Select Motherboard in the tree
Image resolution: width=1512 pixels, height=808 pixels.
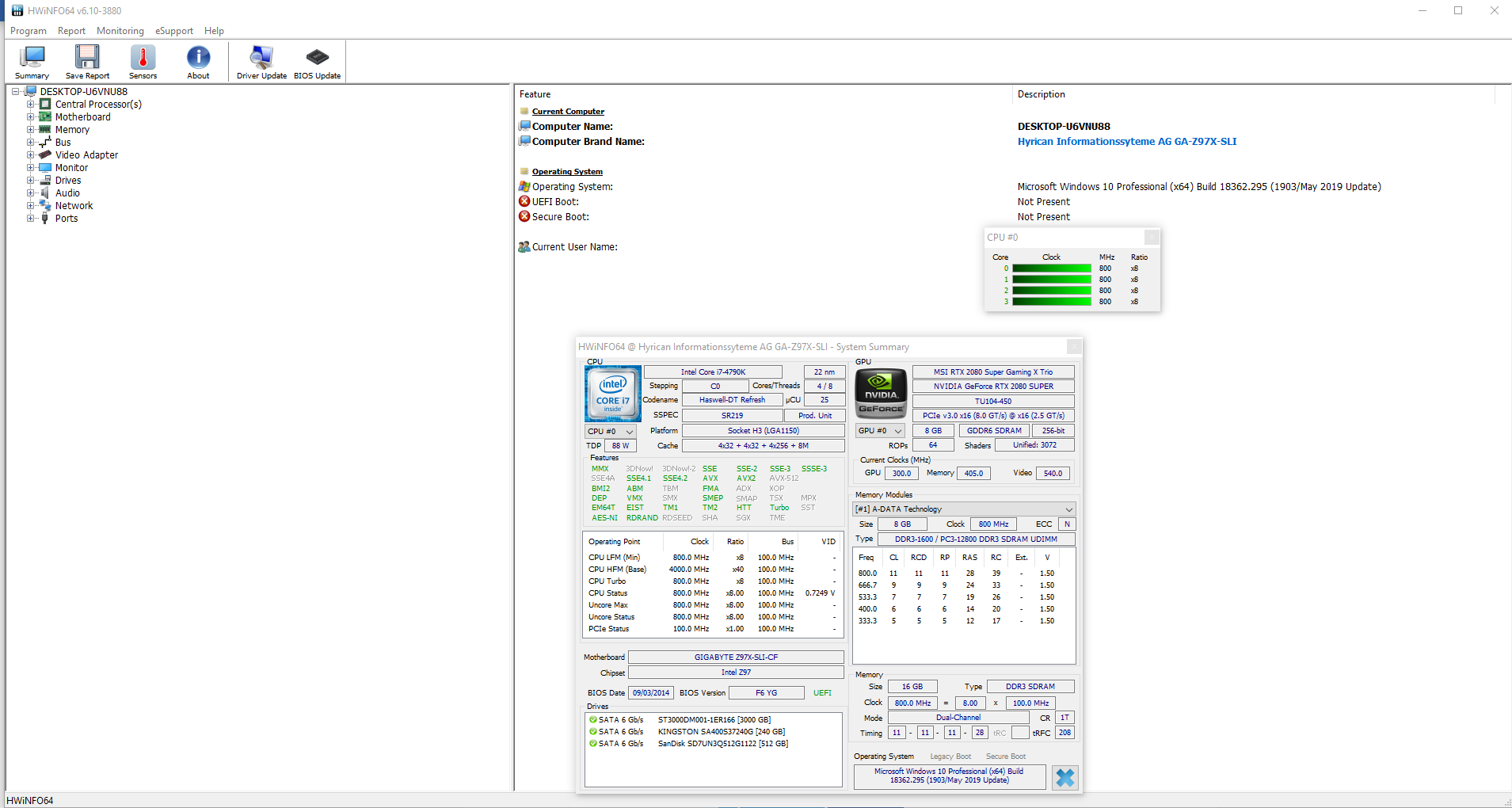83,116
